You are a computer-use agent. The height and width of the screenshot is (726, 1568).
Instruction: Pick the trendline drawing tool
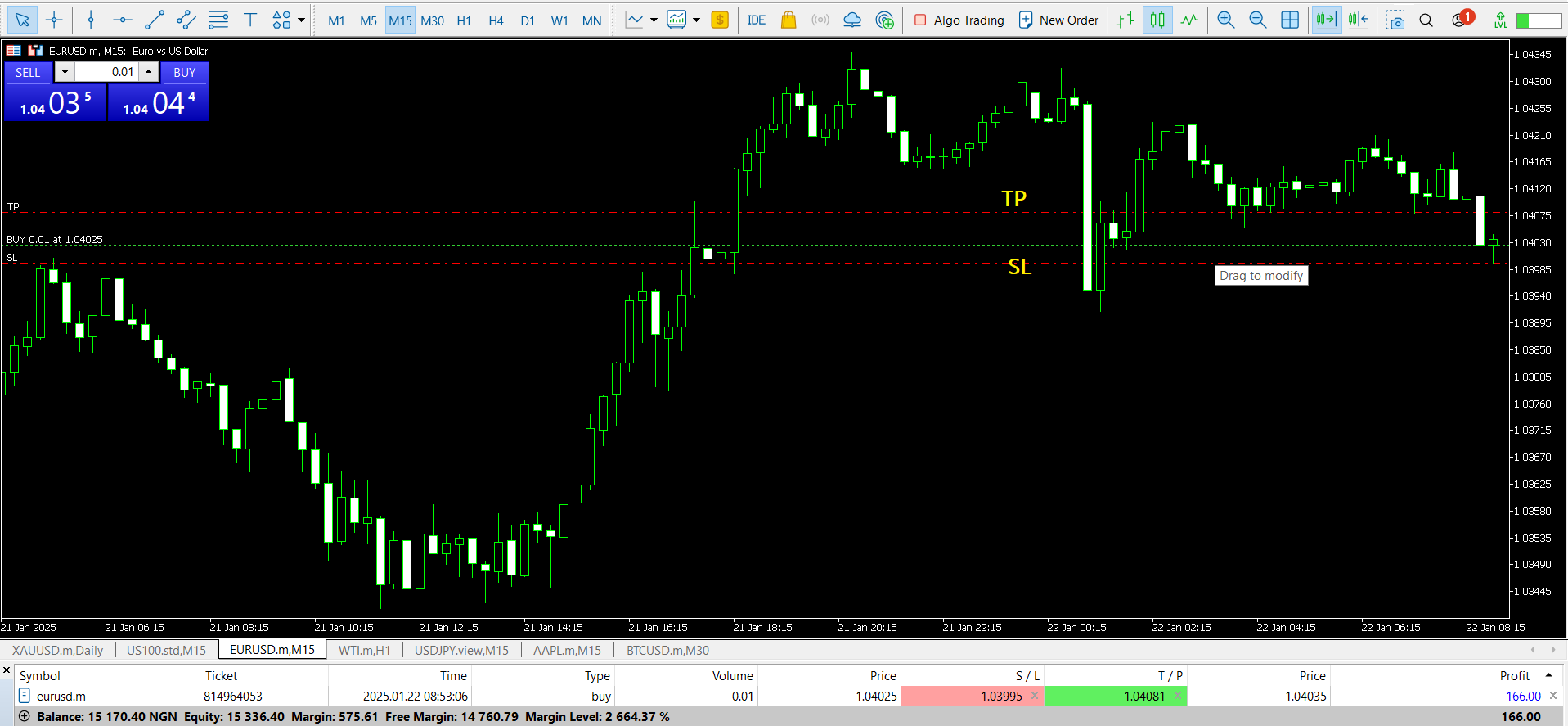[155, 20]
